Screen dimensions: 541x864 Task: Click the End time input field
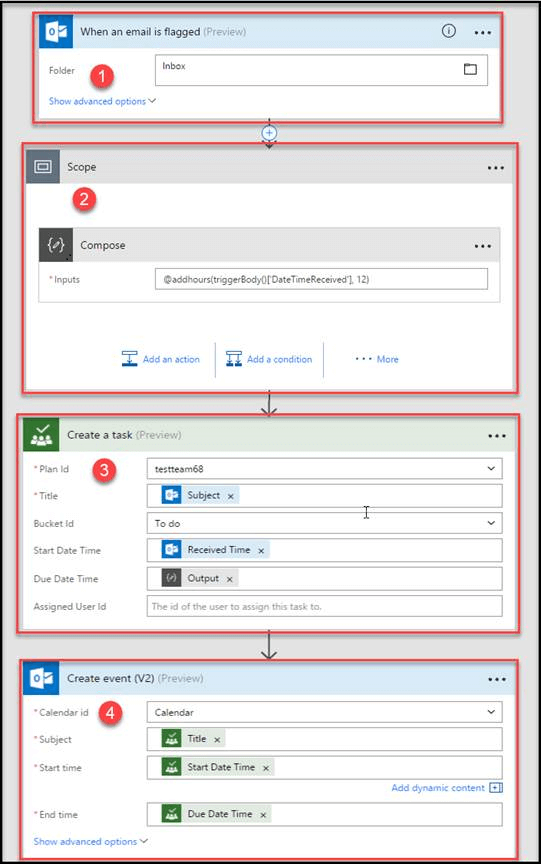324,814
